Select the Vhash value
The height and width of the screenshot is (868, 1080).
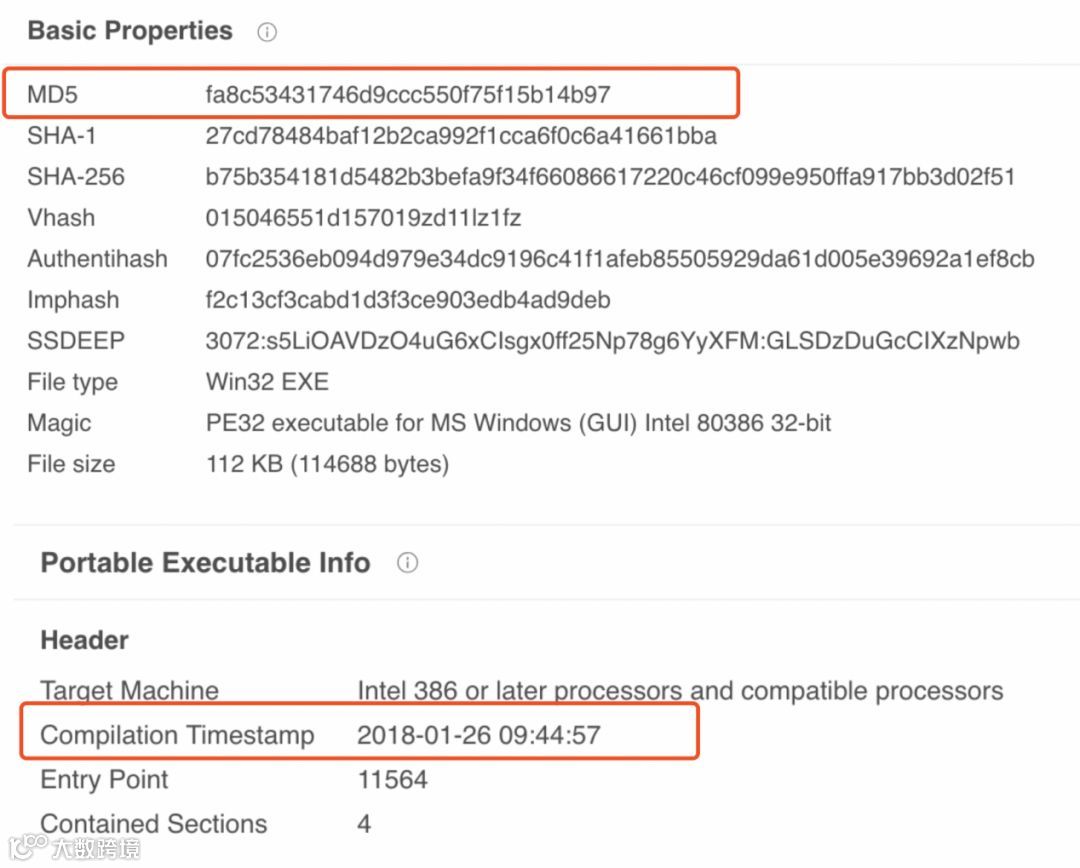tap(363, 218)
